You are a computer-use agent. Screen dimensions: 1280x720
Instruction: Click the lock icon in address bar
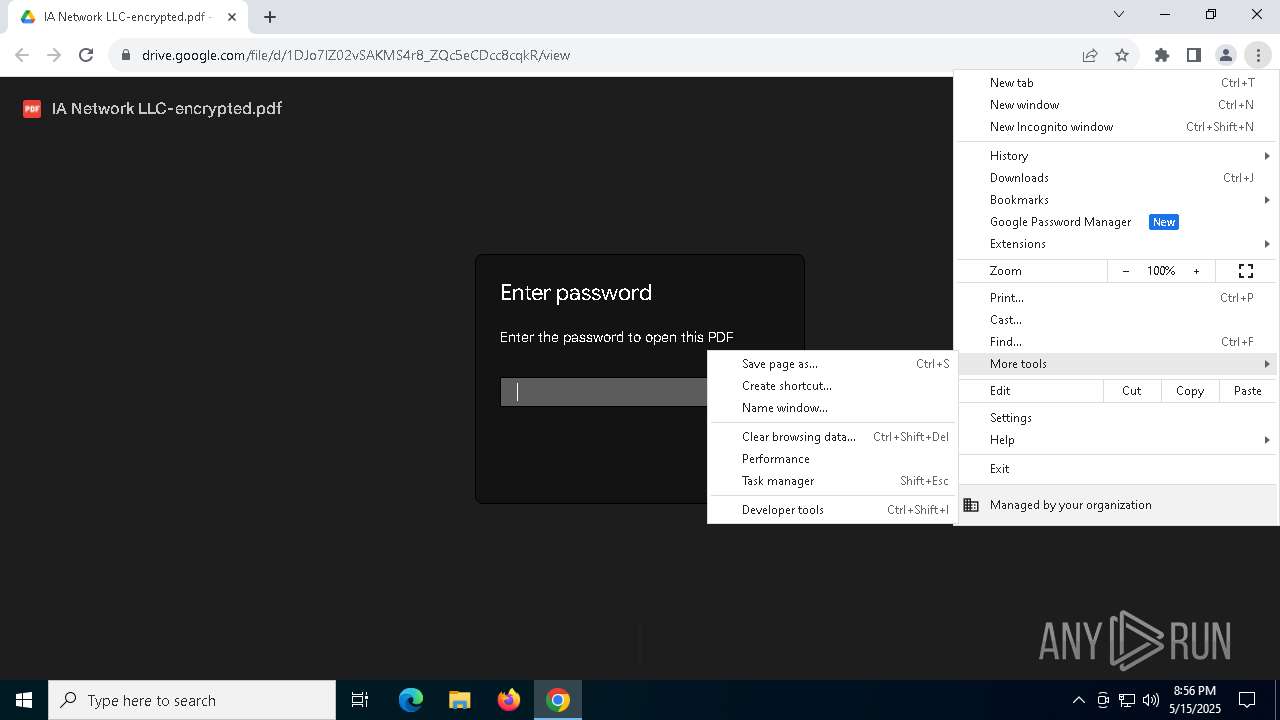pyautogui.click(x=125, y=55)
